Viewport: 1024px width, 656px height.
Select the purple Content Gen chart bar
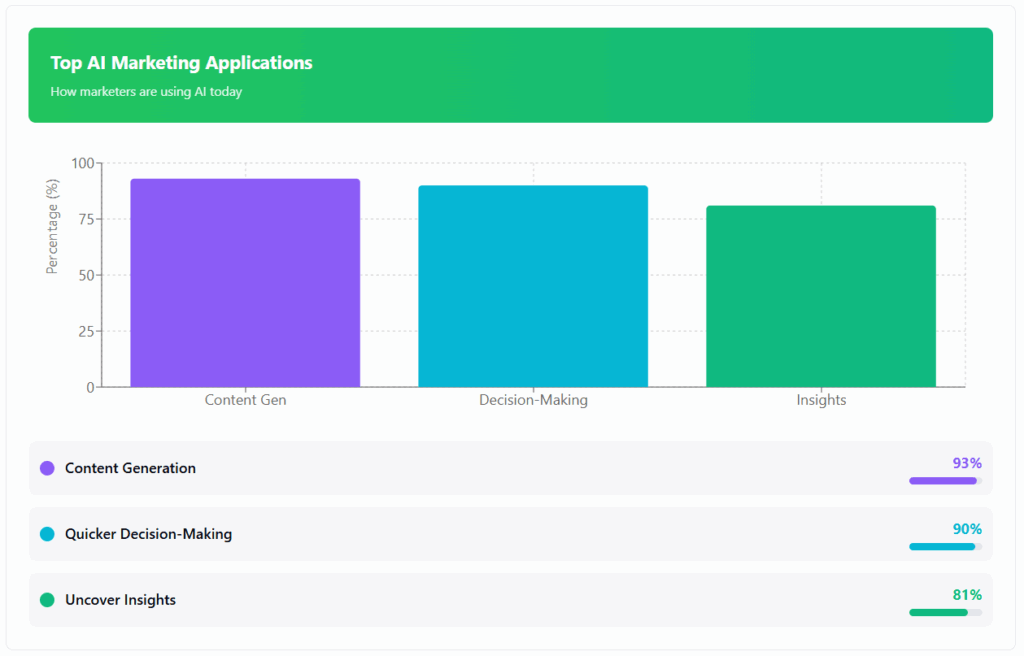[245, 283]
